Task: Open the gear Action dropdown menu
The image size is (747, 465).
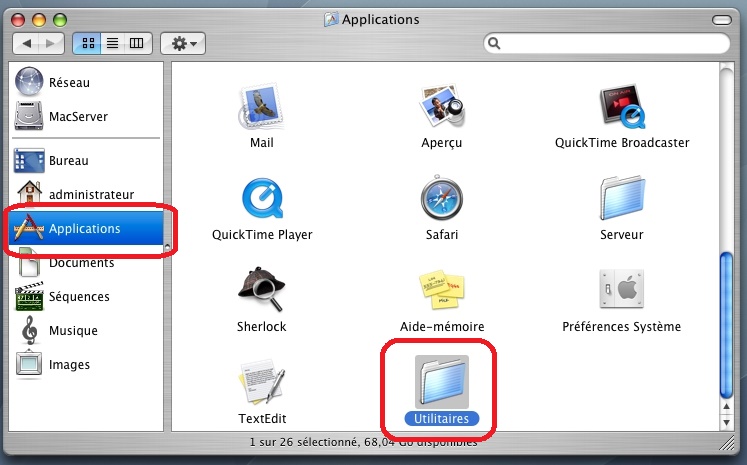Action: tap(183, 43)
